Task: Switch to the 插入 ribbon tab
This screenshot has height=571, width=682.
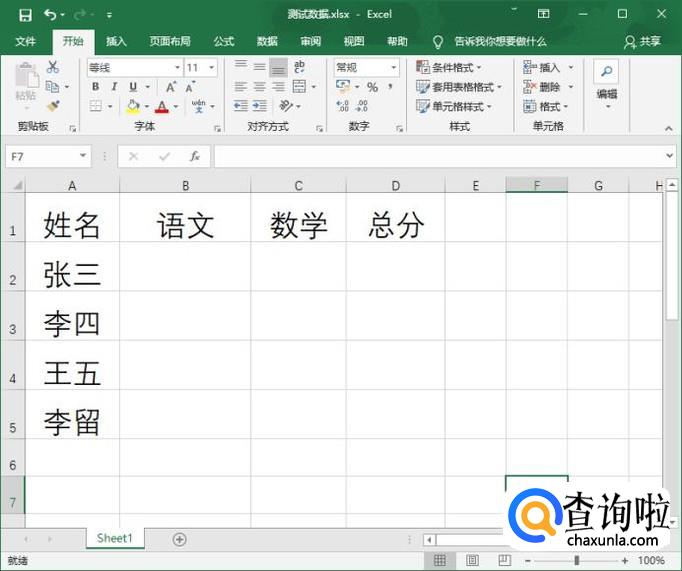Action: click(x=116, y=41)
